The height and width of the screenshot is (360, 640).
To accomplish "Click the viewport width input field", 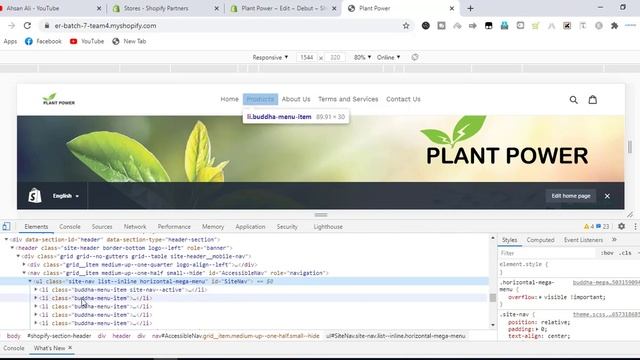I will coord(307,57).
